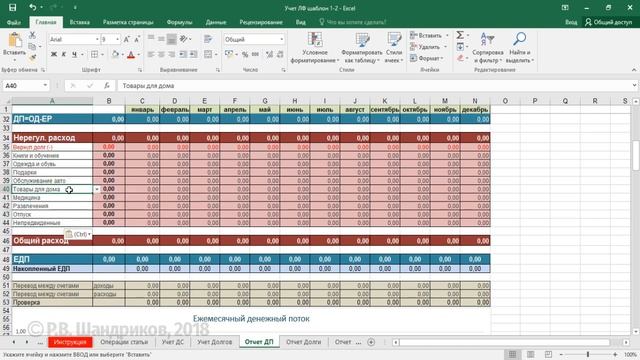Screen dimensions: 640x360
Task: Open the Format cells dropdown
Action: click(443, 58)
